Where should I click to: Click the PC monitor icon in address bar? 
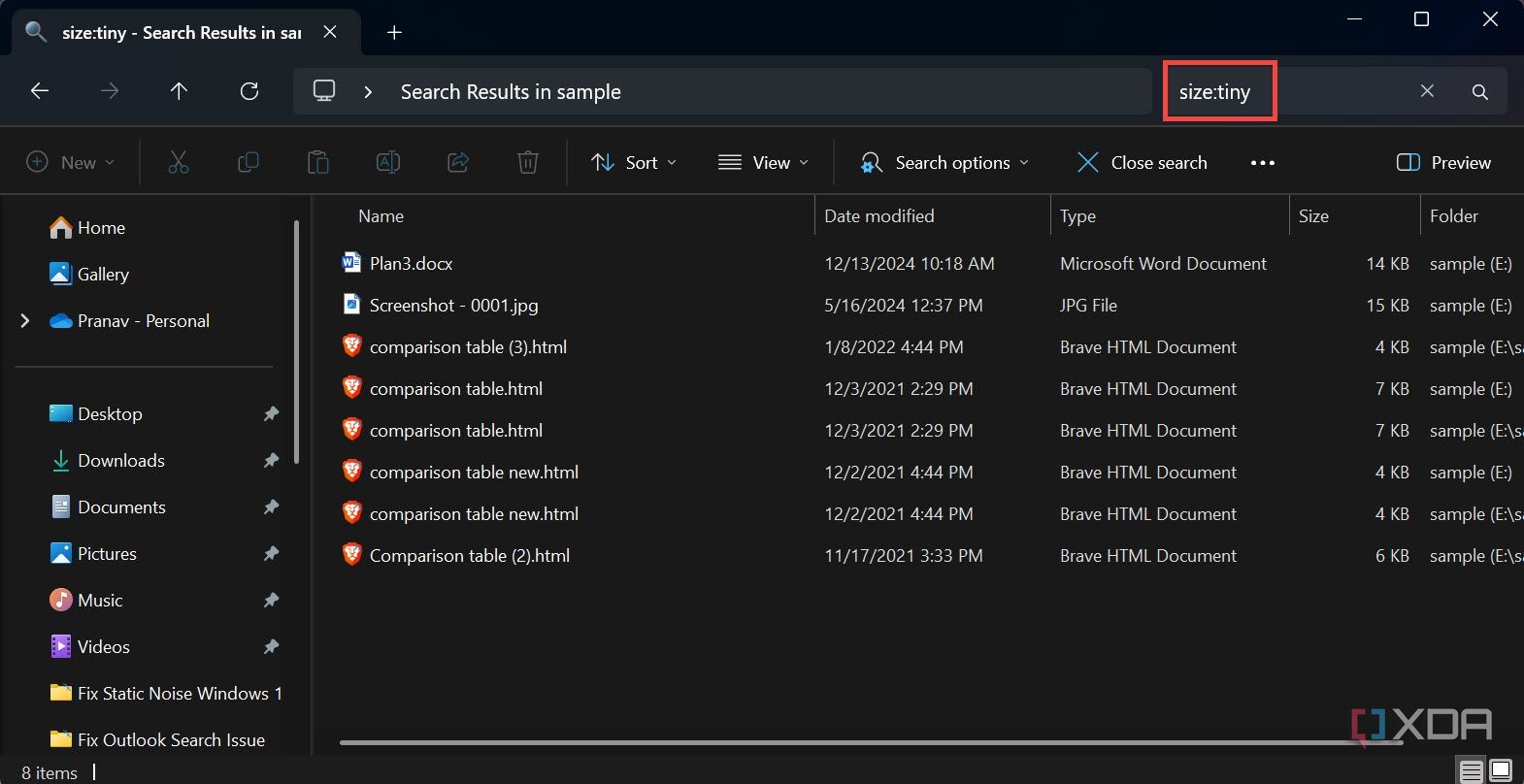[x=324, y=91]
